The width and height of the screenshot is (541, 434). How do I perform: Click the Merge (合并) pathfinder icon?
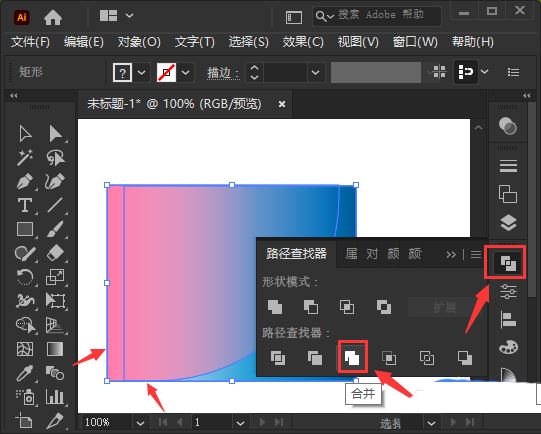point(352,358)
